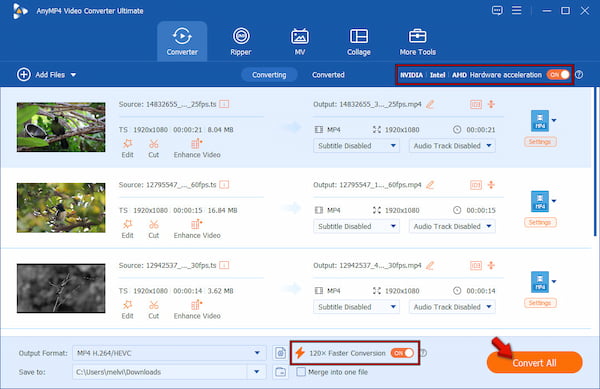Viewport: 600px width, 389px height.
Task: Show the Converted list tab
Action: [328, 75]
